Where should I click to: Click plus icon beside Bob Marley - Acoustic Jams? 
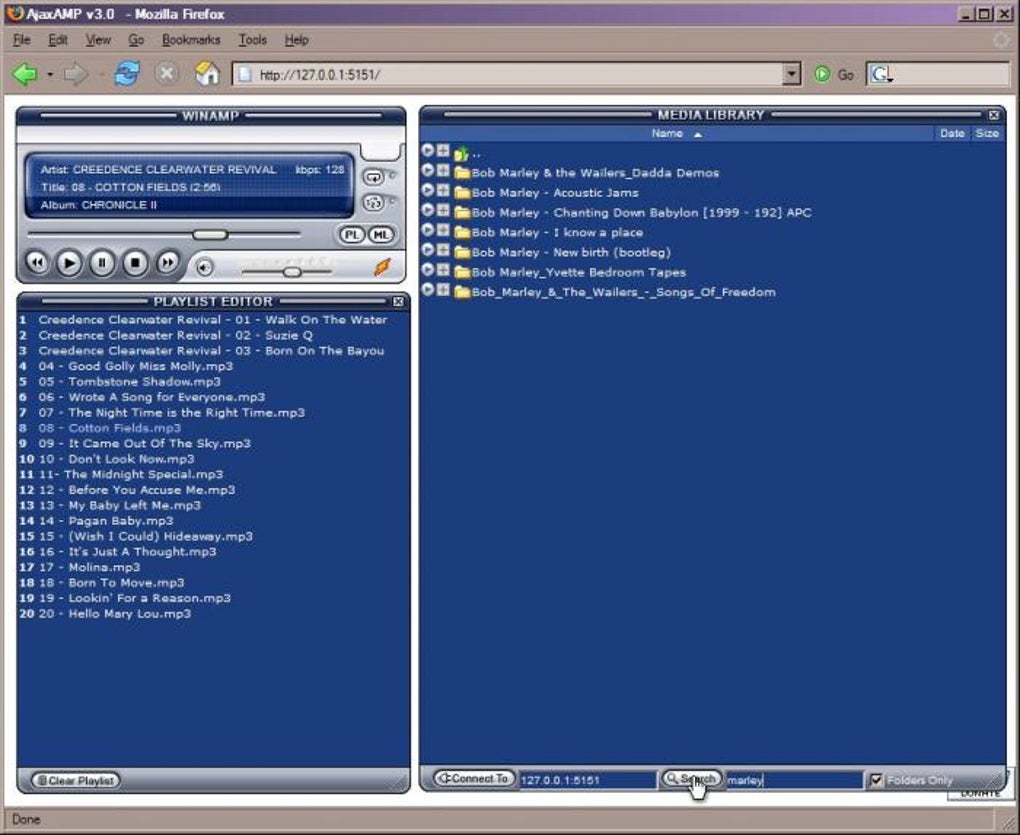443,191
